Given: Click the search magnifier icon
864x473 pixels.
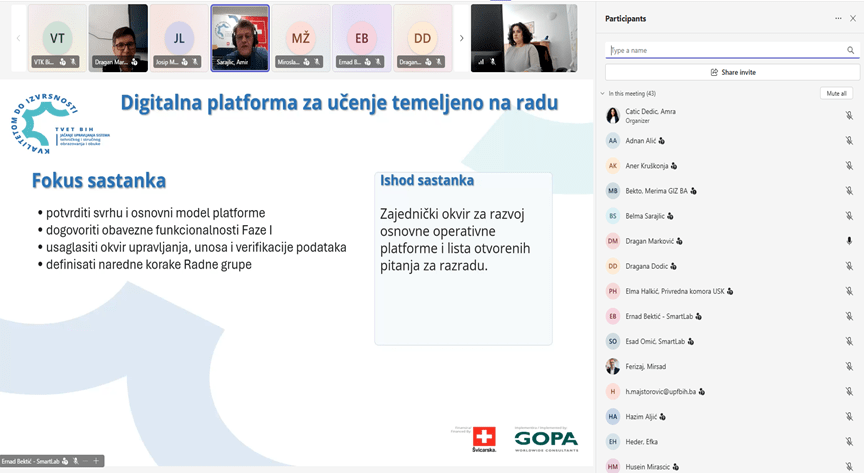Looking at the screenshot, I should click(850, 50).
